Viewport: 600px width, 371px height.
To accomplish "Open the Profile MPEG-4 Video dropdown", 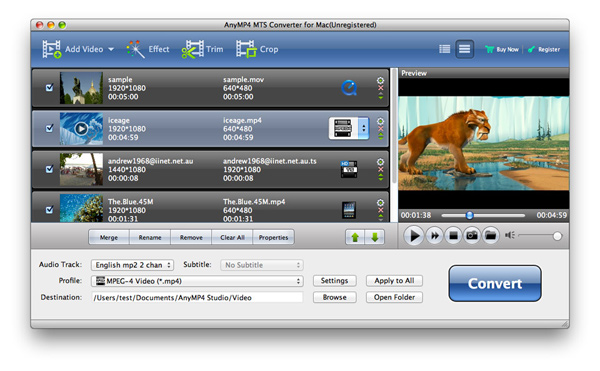I will pyautogui.click(x=197, y=281).
